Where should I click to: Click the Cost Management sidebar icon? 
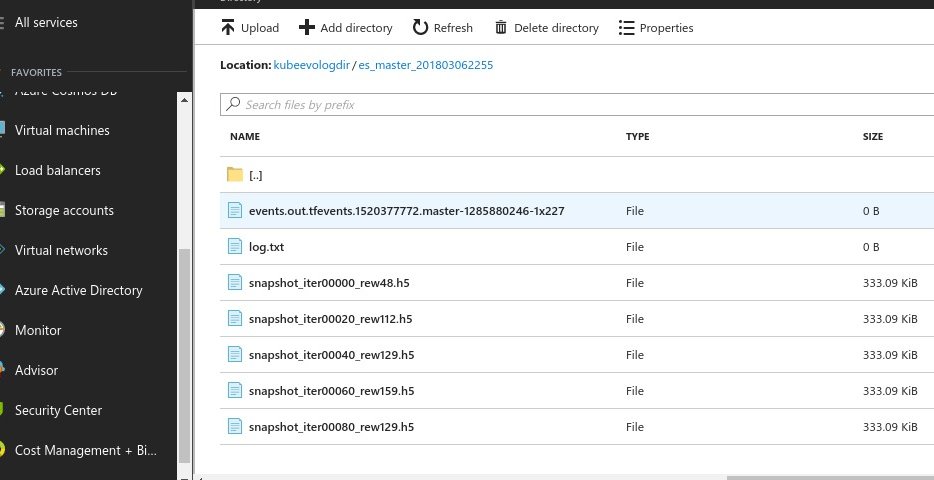2,450
